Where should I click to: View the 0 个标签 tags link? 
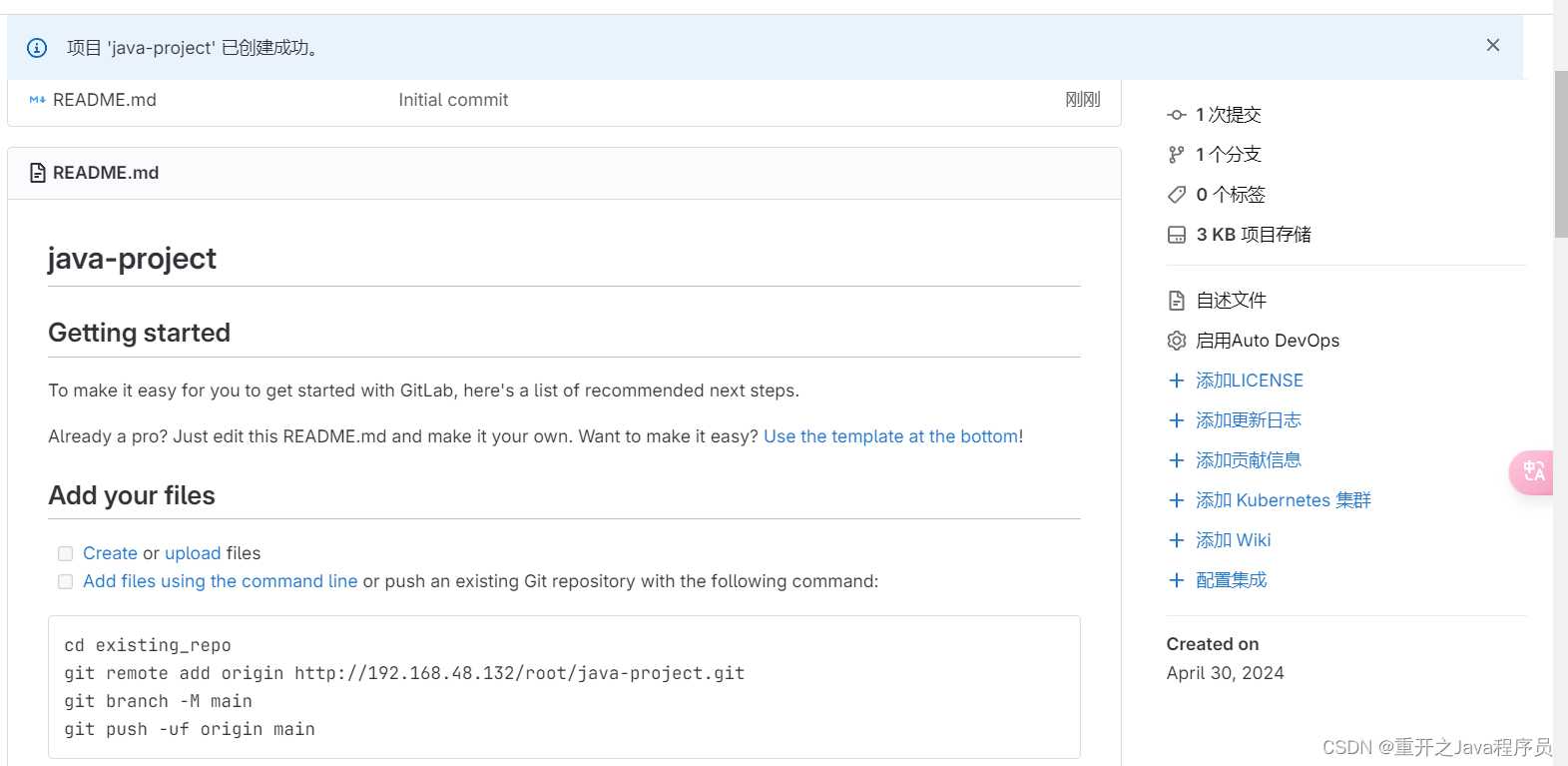pyautogui.click(x=1231, y=195)
